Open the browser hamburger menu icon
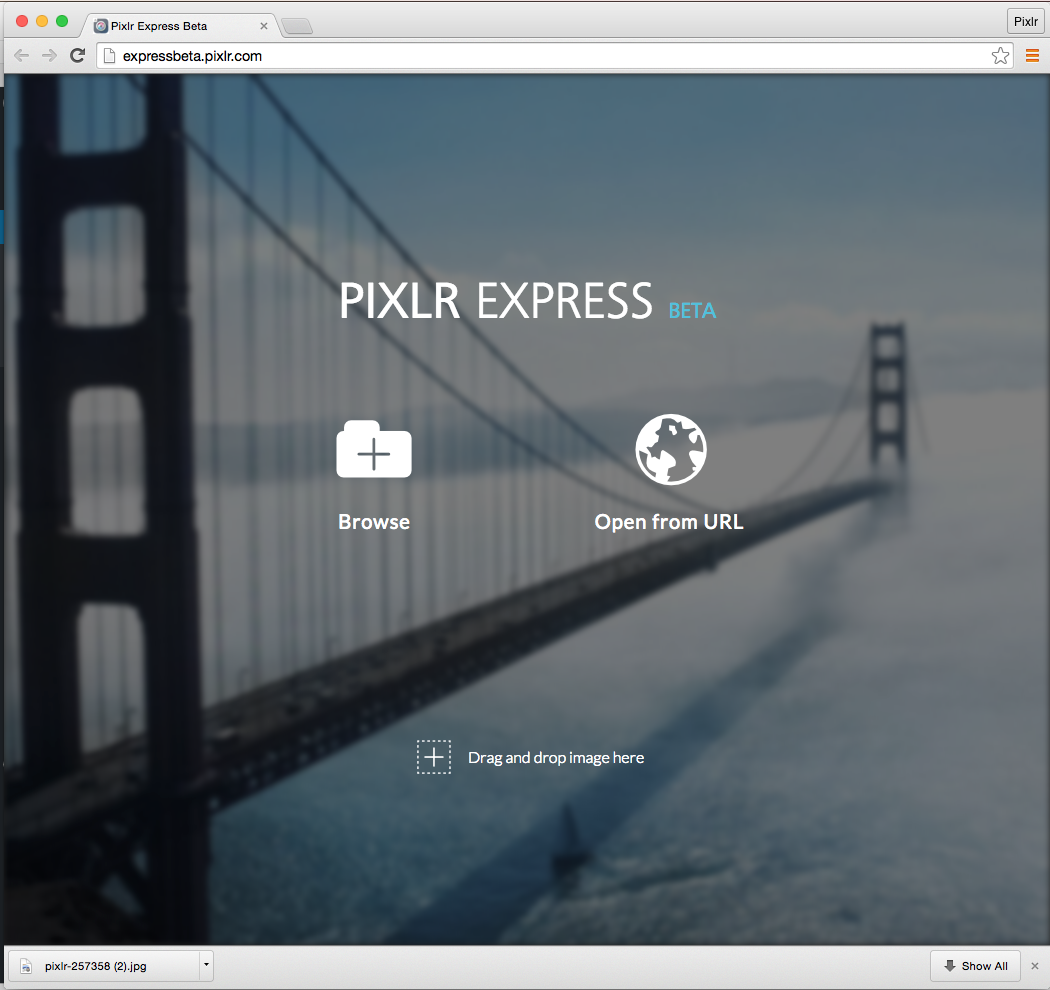Screen dimensions: 1050x990 [x=1032, y=56]
